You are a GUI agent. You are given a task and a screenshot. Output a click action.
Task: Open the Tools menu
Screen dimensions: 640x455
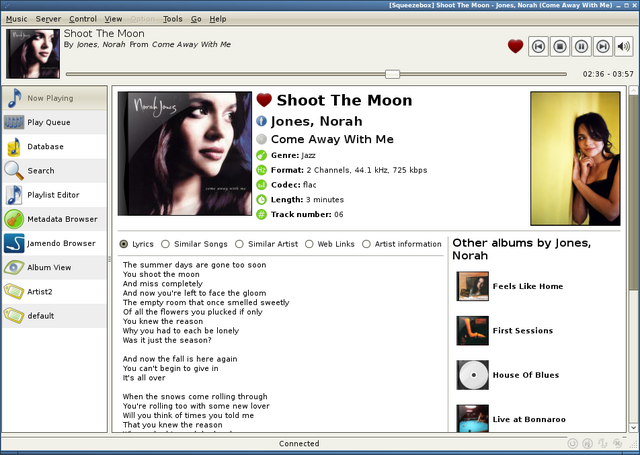pyautogui.click(x=173, y=19)
